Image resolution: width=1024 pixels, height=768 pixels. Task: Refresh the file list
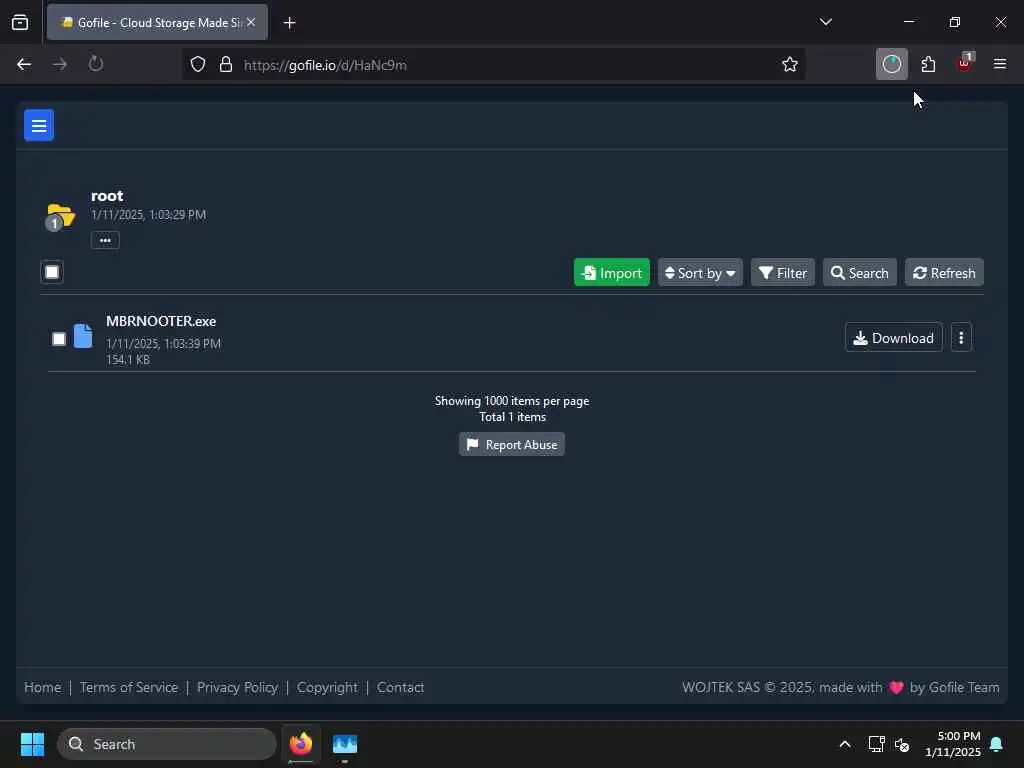tap(944, 273)
